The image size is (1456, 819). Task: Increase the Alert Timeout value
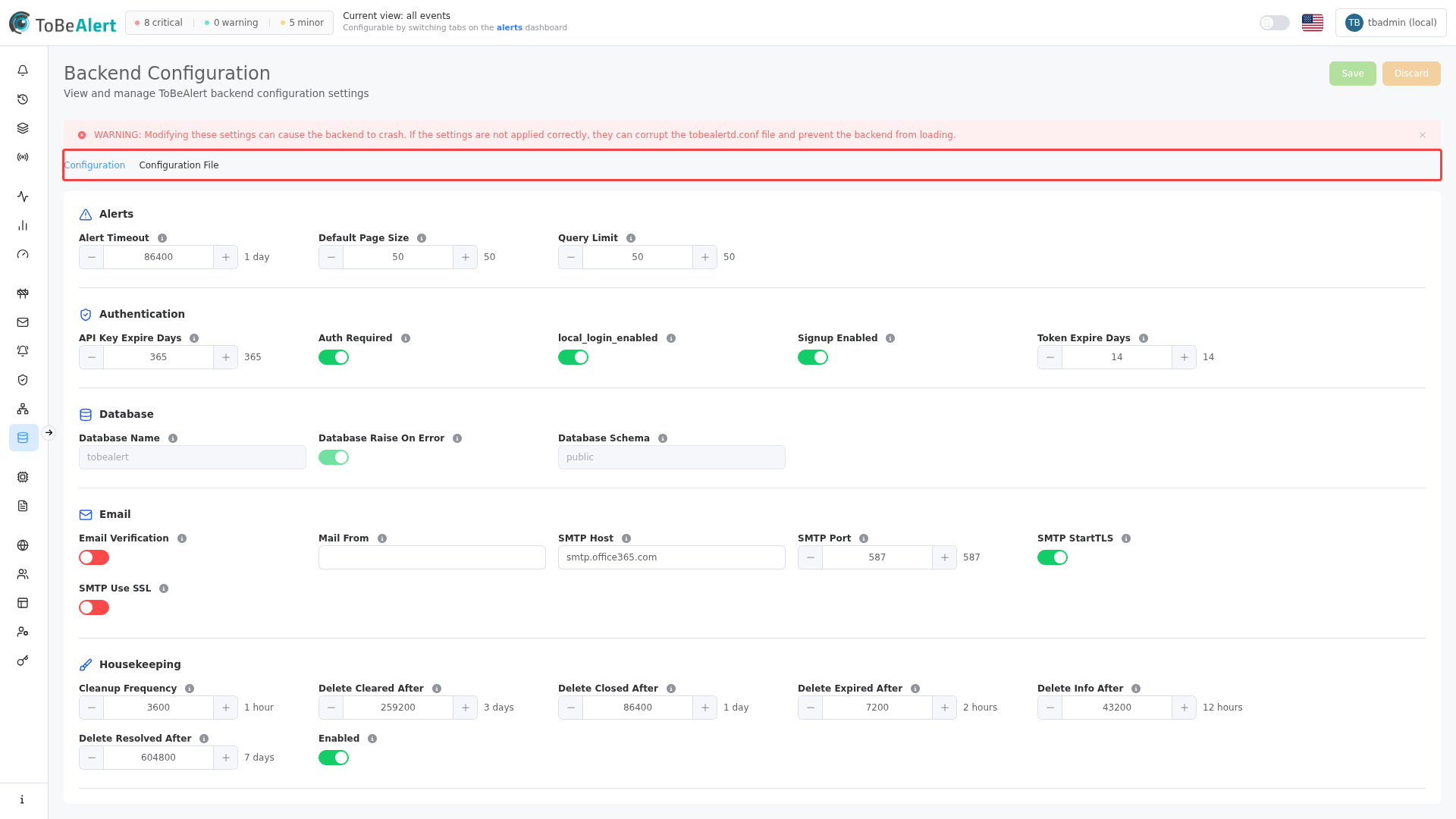tap(225, 257)
